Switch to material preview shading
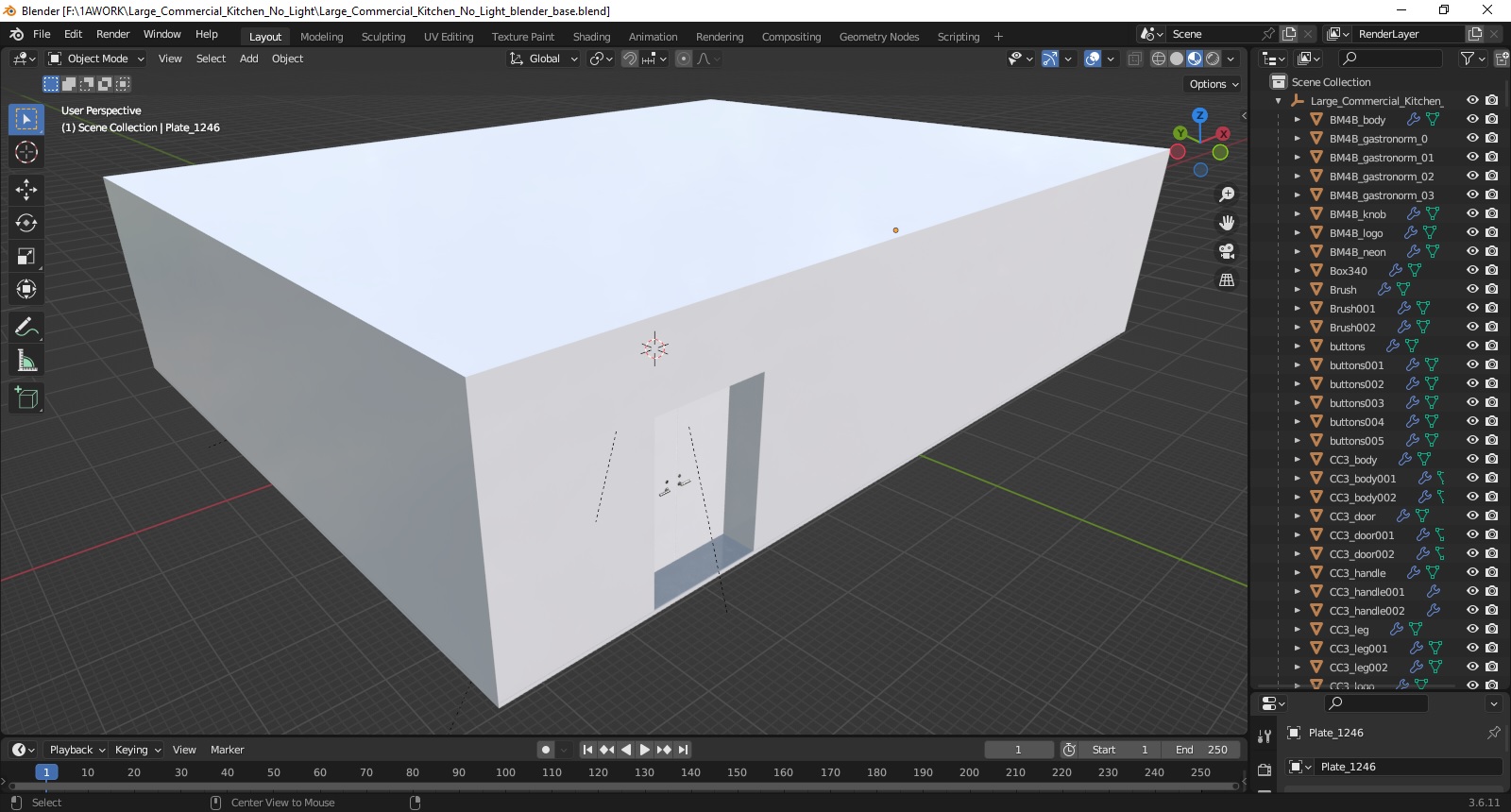 [x=1195, y=59]
